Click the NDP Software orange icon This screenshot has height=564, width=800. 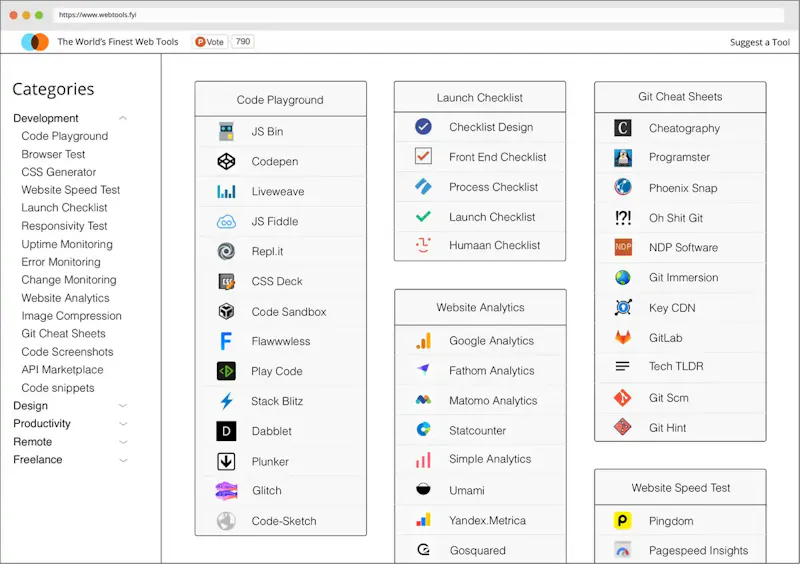pos(623,247)
